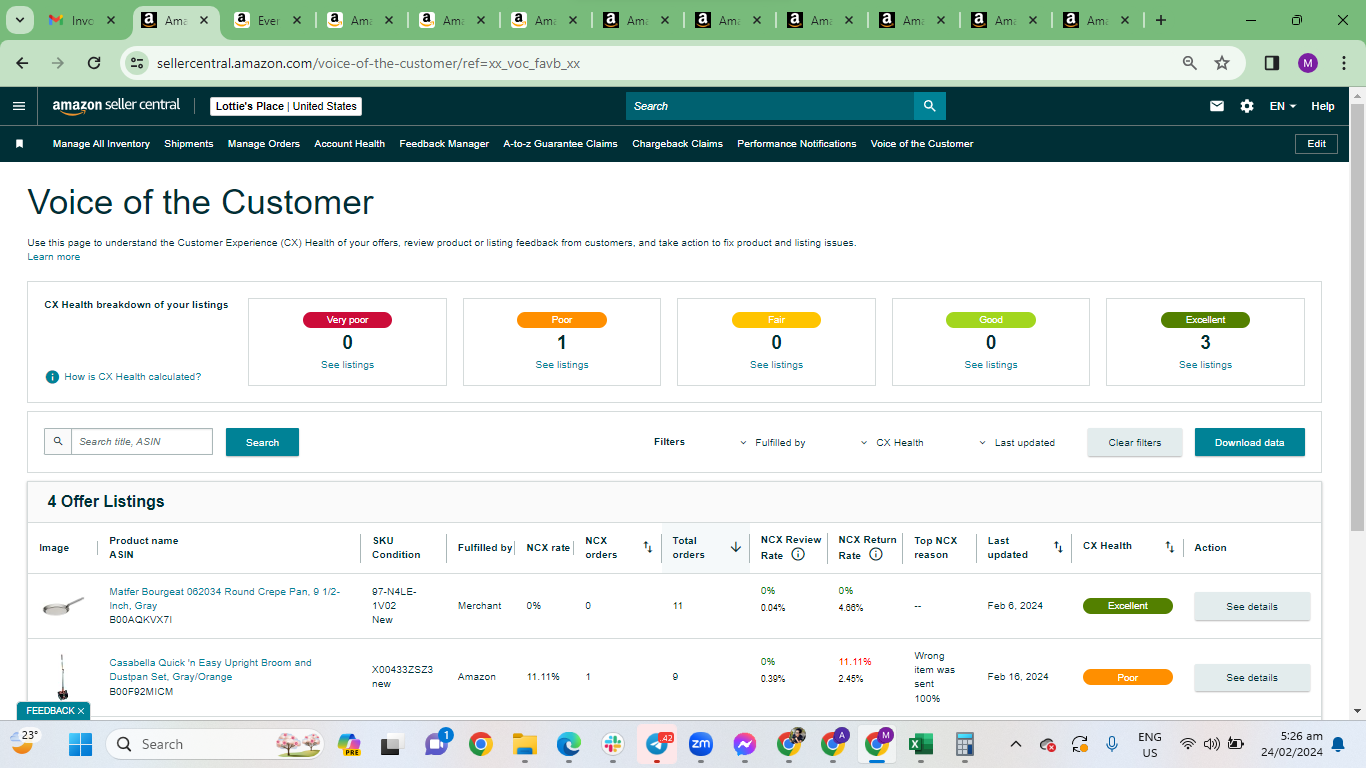The height and width of the screenshot is (768, 1366).
Task: See listings with Poor CX Health
Action: (x=562, y=365)
